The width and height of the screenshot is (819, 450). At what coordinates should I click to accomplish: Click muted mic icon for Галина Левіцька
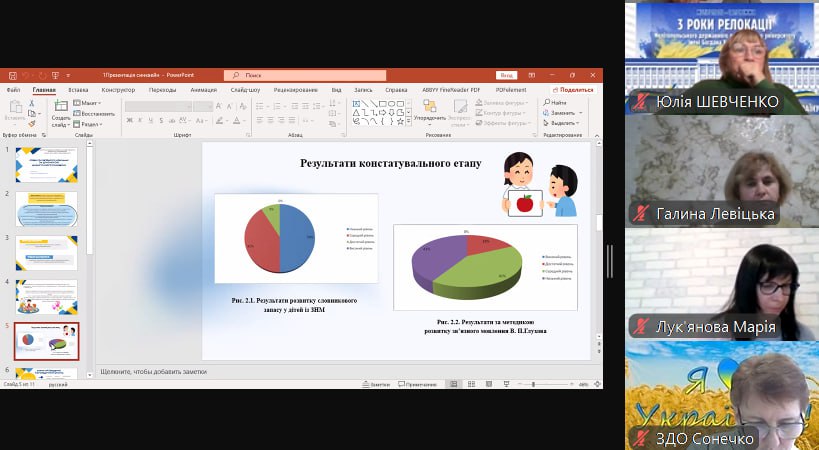[x=640, y=214]
